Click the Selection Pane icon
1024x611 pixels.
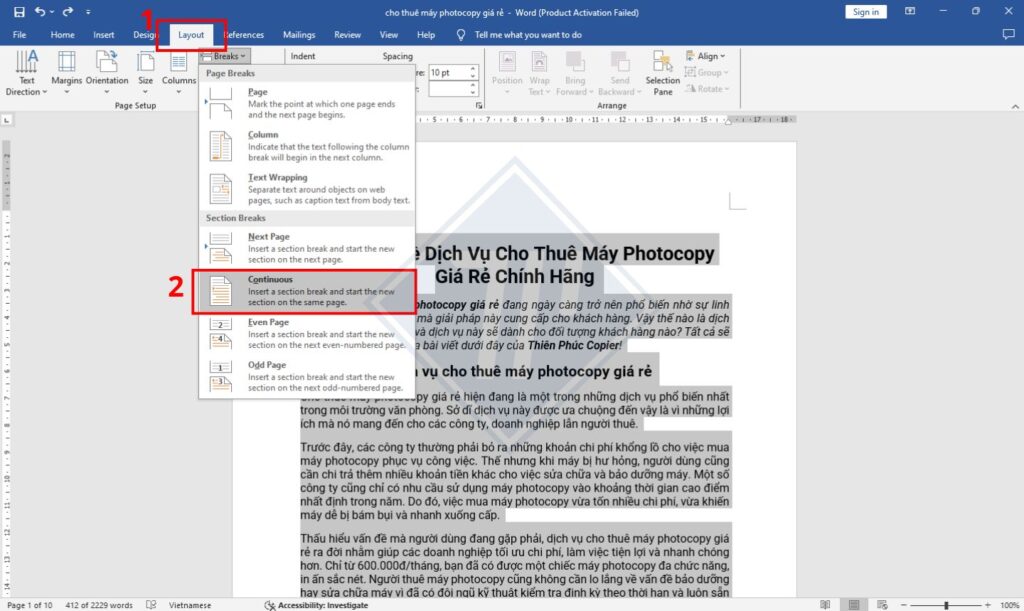663,74
